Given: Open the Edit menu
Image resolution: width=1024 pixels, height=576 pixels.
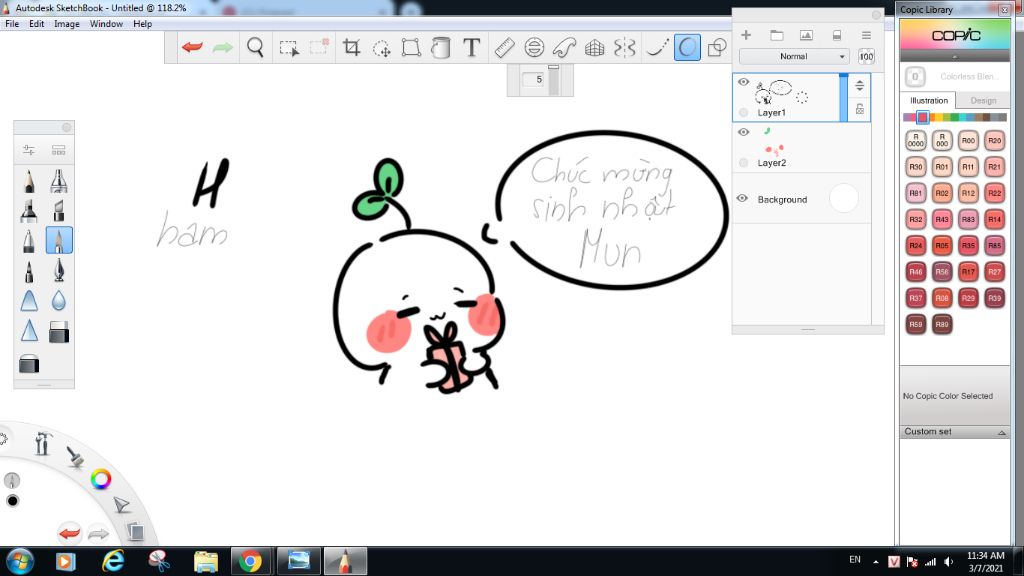Looking at the screenshot, I should coord(37,24).
